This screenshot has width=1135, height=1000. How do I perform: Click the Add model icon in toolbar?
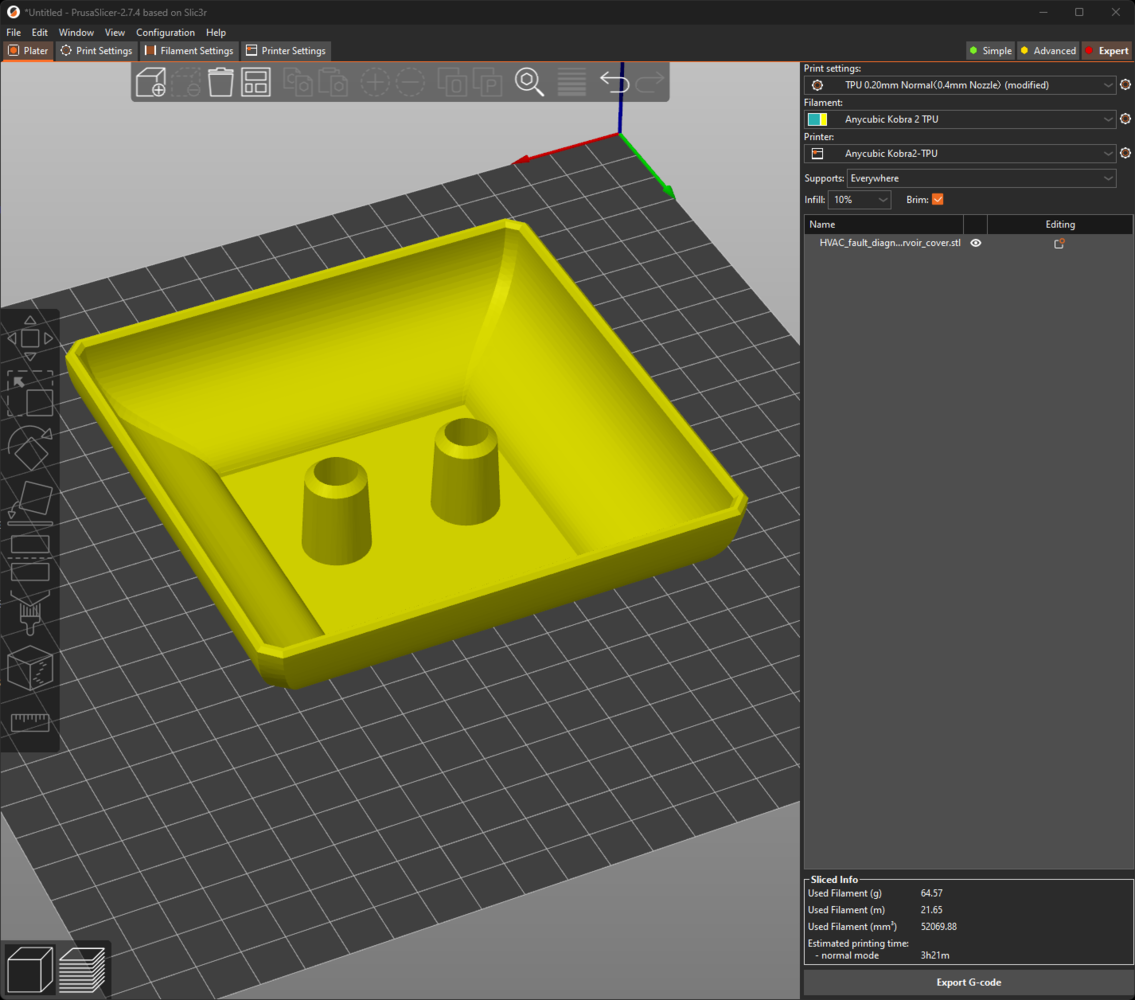[151, 82]
